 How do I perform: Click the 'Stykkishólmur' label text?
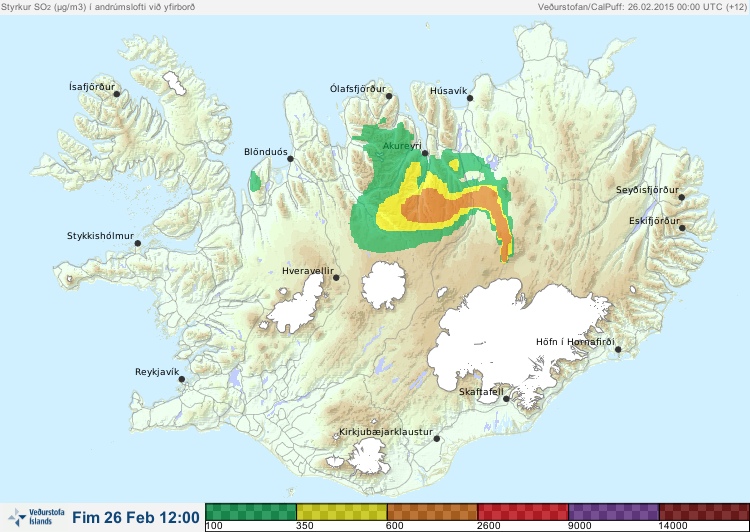[x=100, y=236]
